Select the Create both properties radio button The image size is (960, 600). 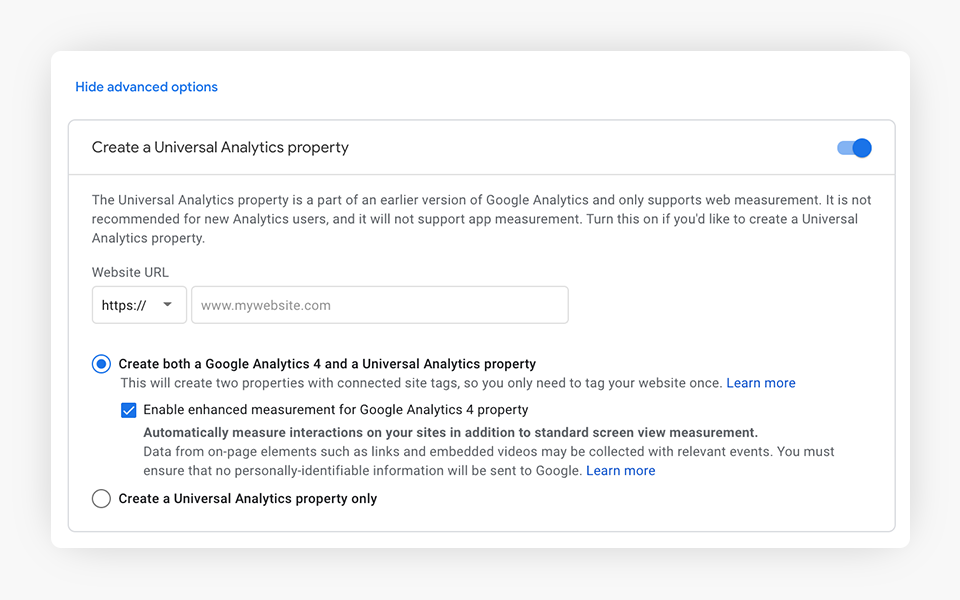(101, 364)
